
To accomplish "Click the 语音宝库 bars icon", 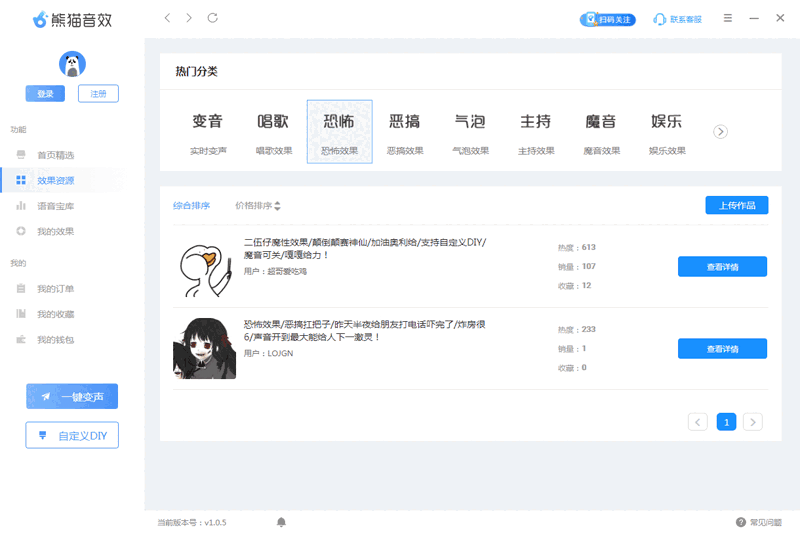I will pyautogui.click(x=21, y=206).
